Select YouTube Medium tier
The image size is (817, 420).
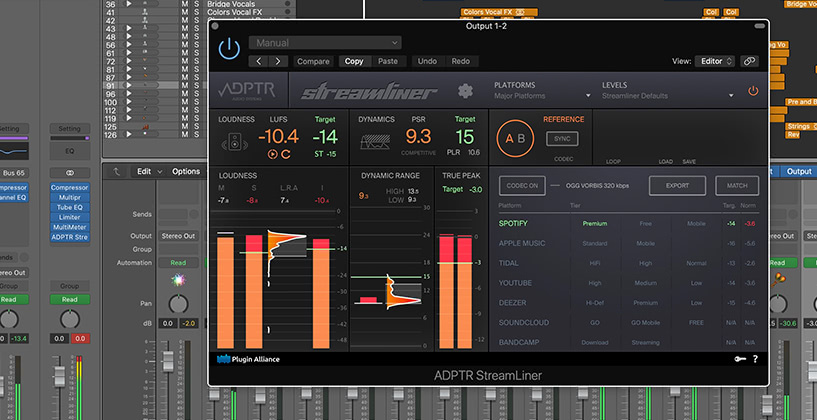646,283
